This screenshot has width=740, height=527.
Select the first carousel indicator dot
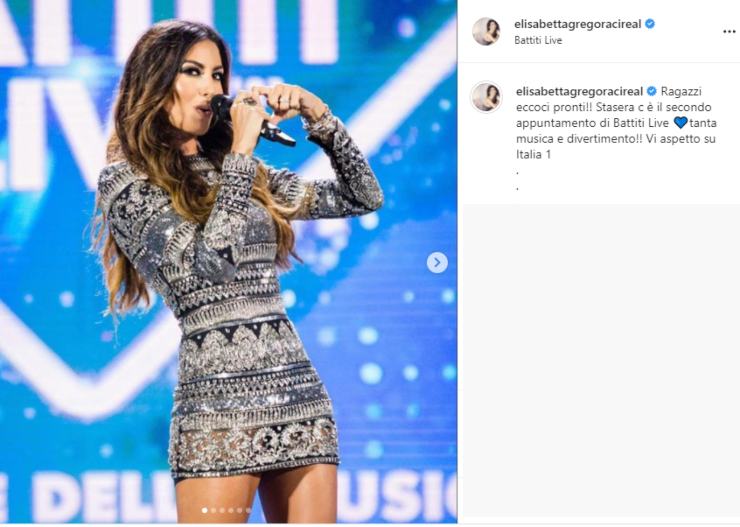(x=204, y=510)
